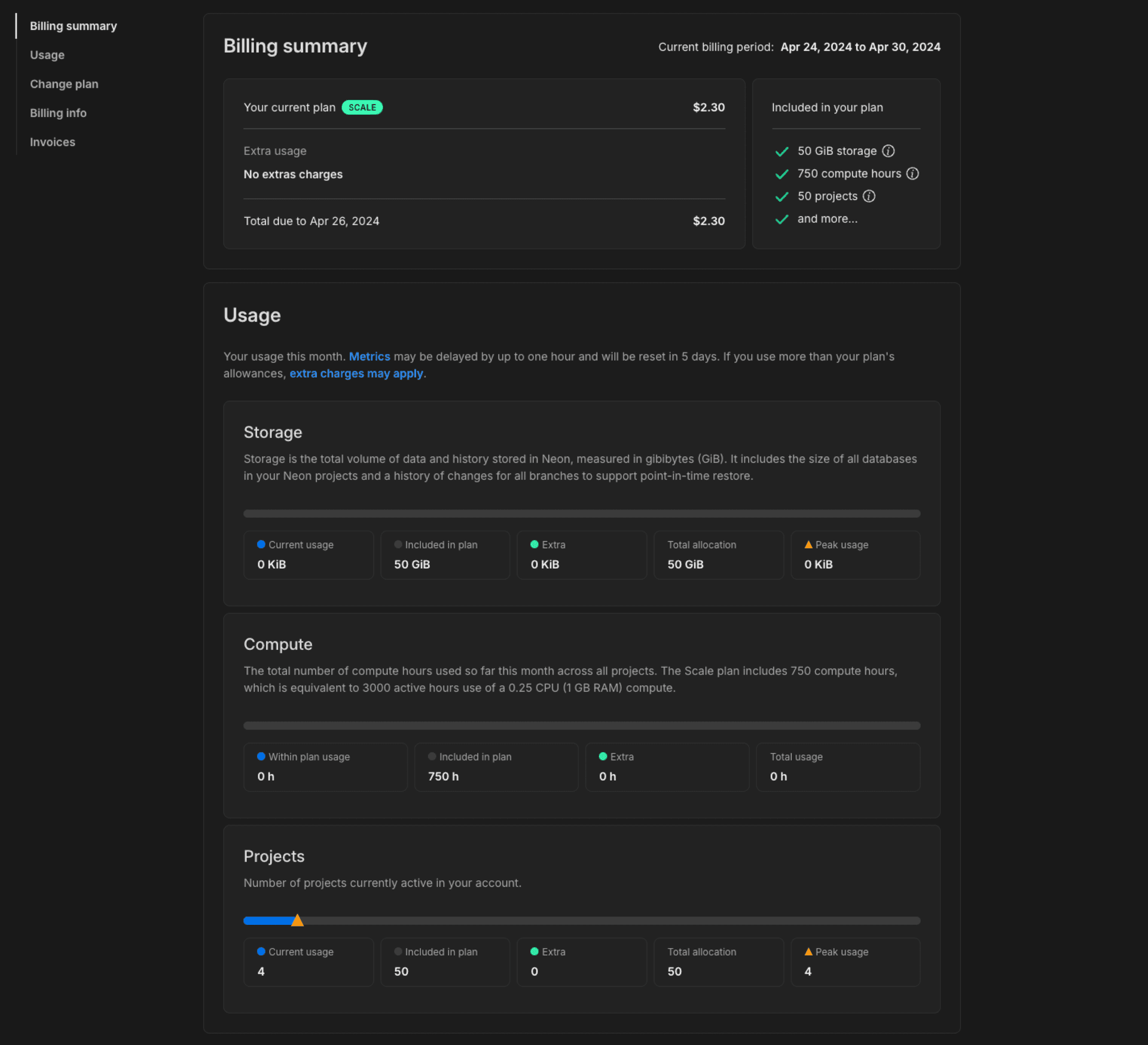Viewport: 1148px width, 1045px height.
Task: Open the Metrics link
Action: [x=370, y=356]
